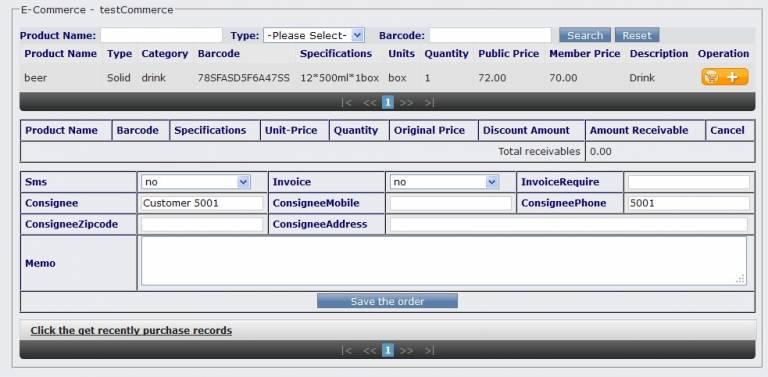The width and height of the screenshot is (768, 377).
Task: Click inside the Memo text area
Action: point(444,261)
